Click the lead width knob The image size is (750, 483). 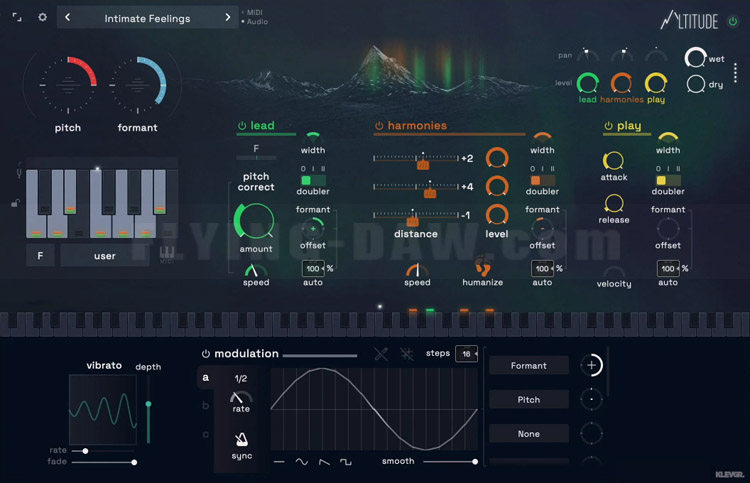coord(313,137)
